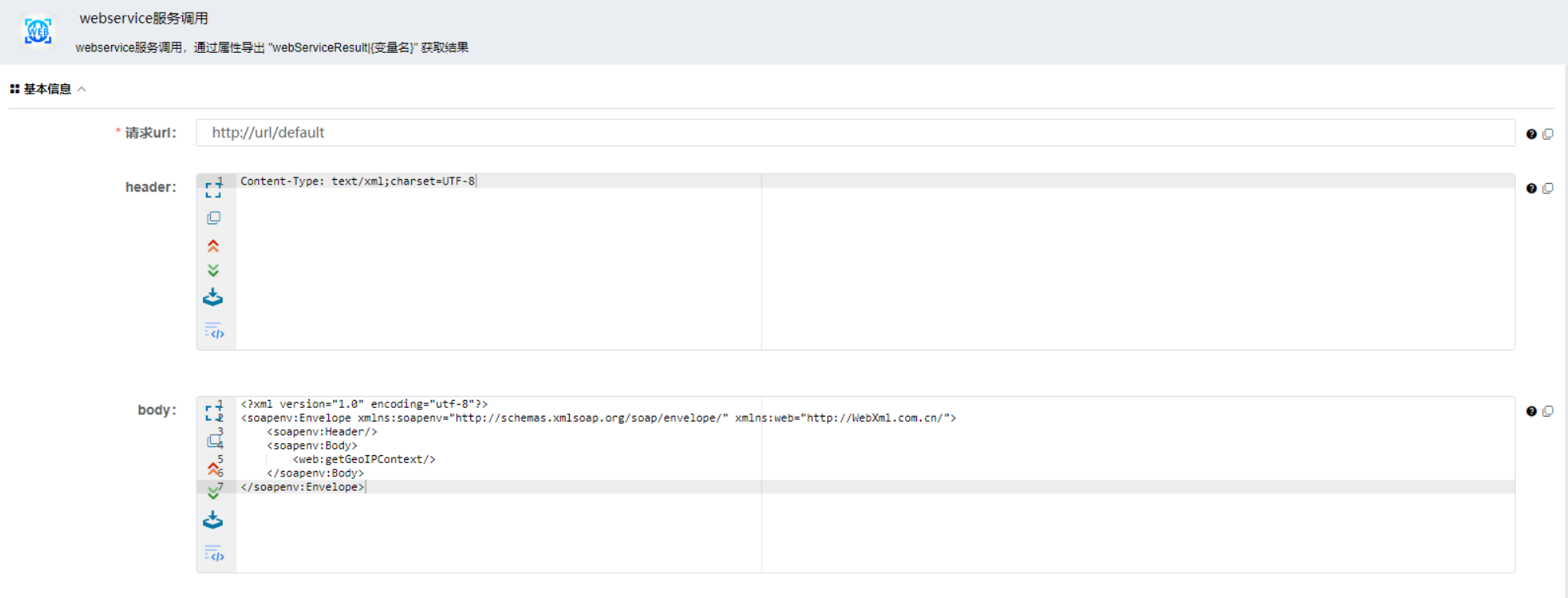The width and height of the screenshot is (1568, 598).
Task: Click copy icon right of body editor
Action: pos(1547,411)
